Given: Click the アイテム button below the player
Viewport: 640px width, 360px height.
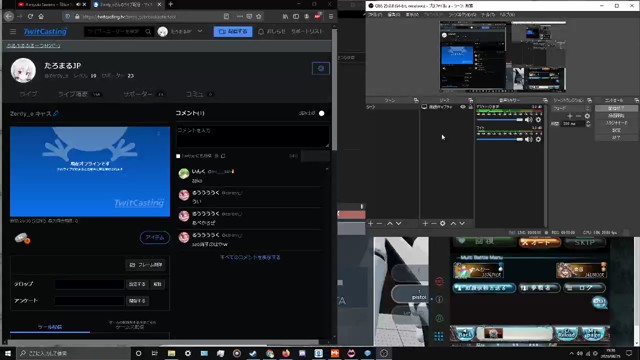Looking at the screenshot, I should click(x=155, y=238).
